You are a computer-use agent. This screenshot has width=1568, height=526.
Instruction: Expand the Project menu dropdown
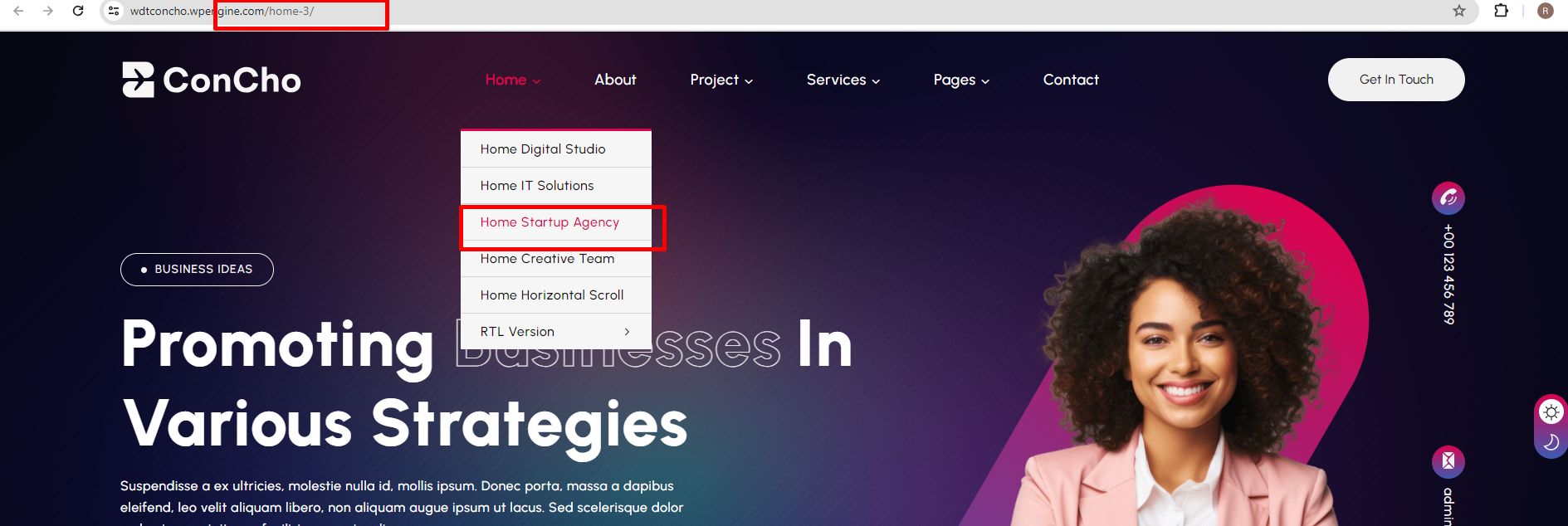[721, 80]
